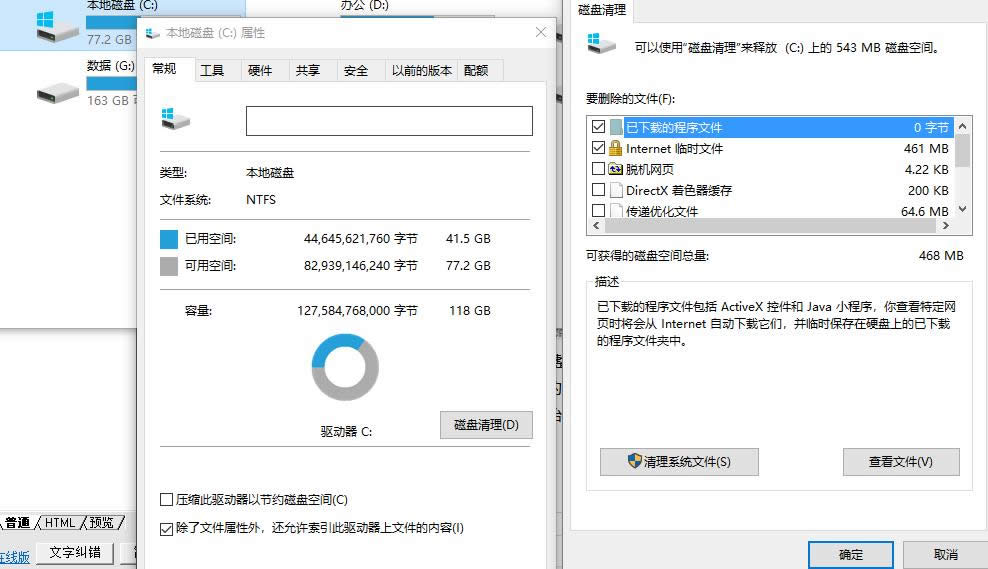Click scroll-down arrow of the file list
The image size is (988, 569).
[962, 210]
